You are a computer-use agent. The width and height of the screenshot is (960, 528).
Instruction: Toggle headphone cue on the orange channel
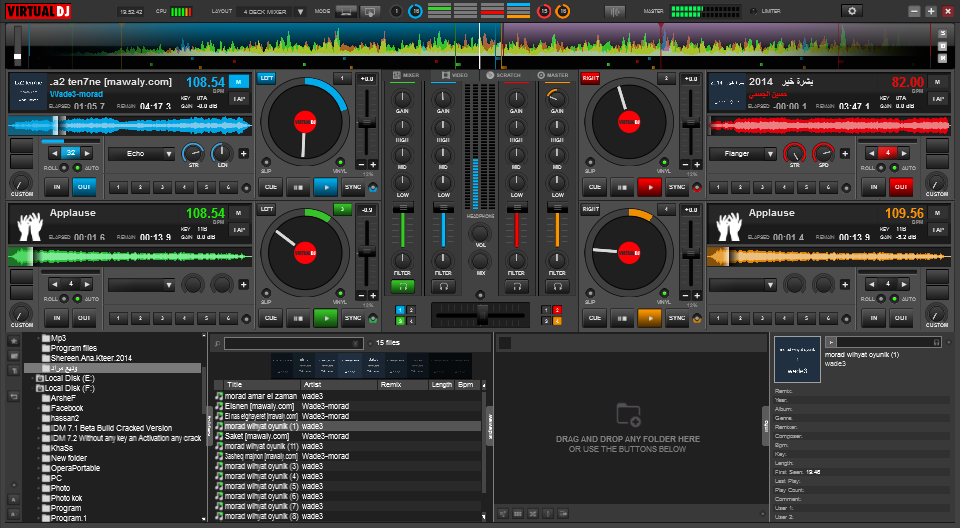tap(557, 286)
